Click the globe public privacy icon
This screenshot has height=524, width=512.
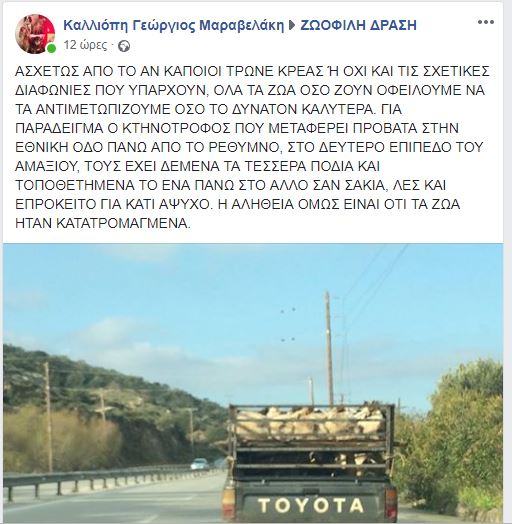(124, 46)
